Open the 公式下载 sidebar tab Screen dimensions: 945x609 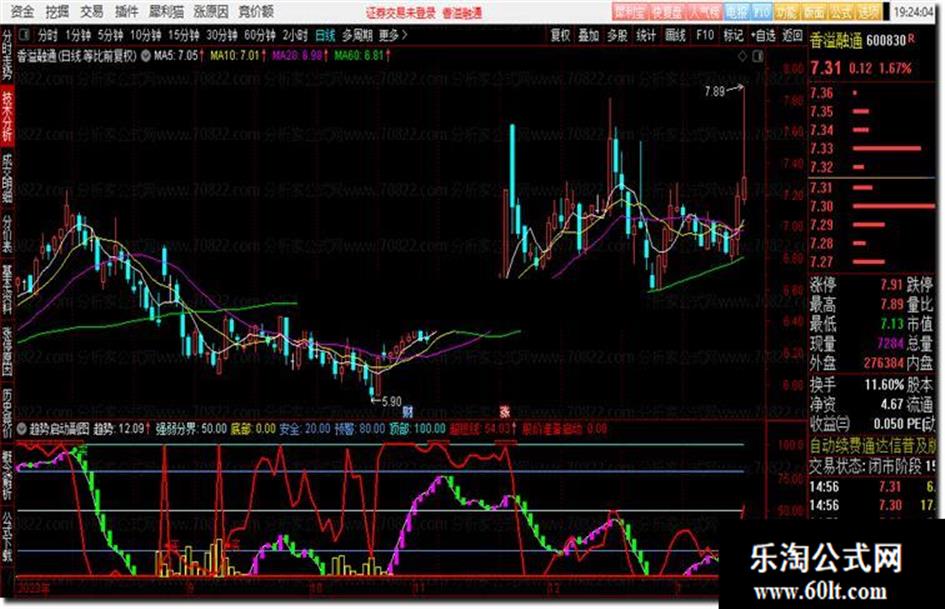7,538
